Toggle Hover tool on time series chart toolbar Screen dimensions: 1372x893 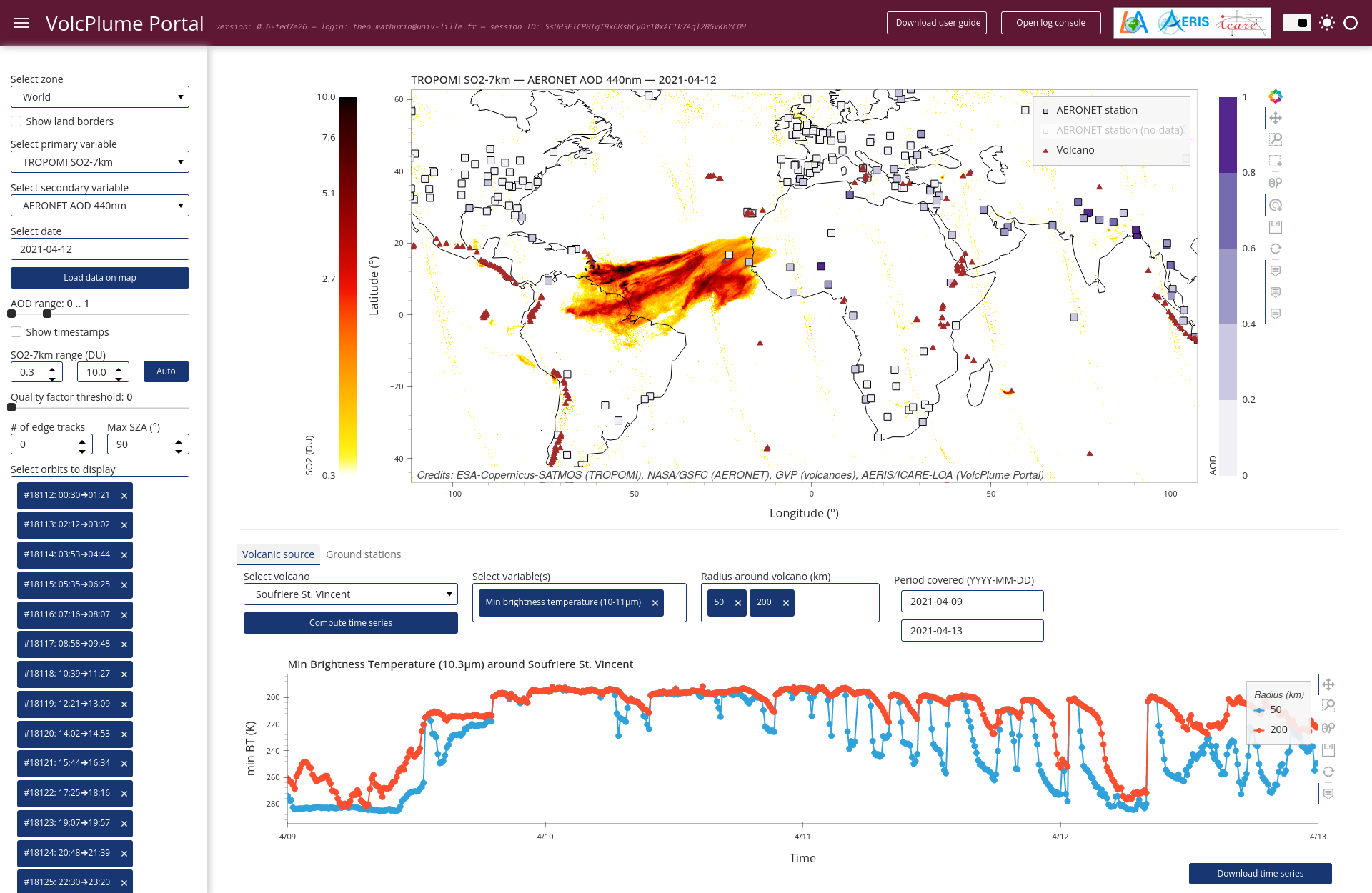[x=1328, y=794]
